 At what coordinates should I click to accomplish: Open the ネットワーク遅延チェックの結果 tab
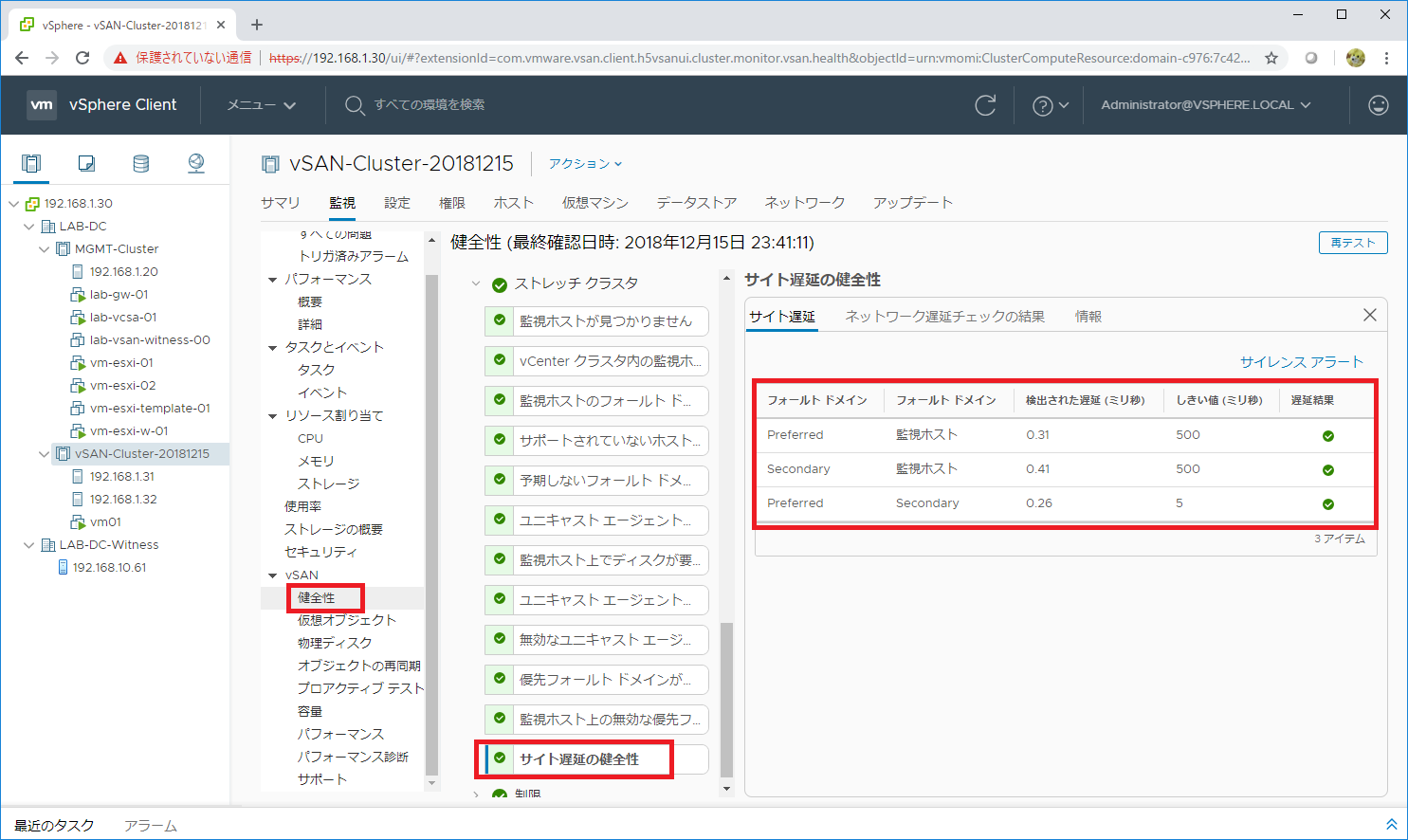(x=944, y=317)
